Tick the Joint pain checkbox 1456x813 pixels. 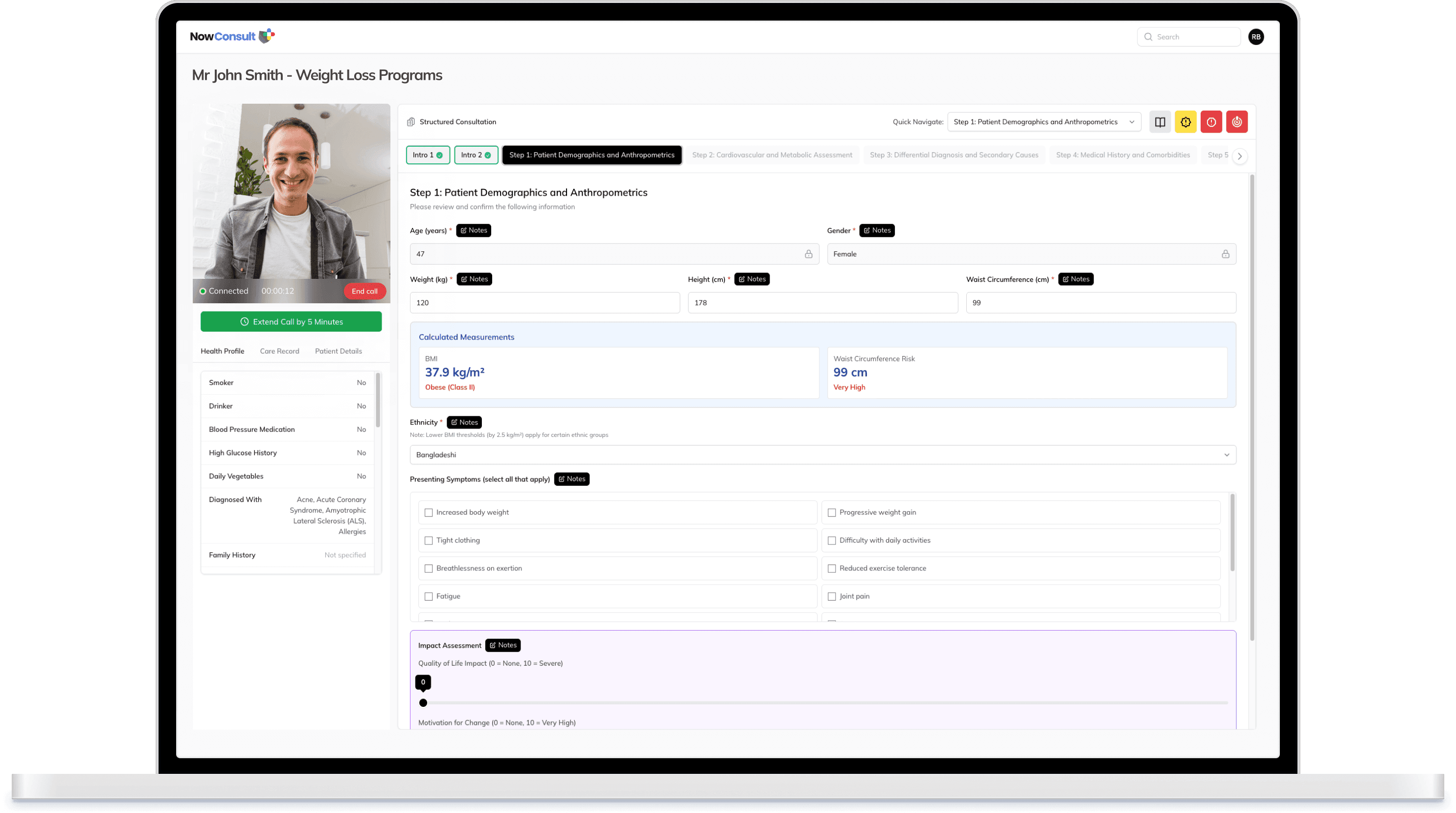[831, 597]
